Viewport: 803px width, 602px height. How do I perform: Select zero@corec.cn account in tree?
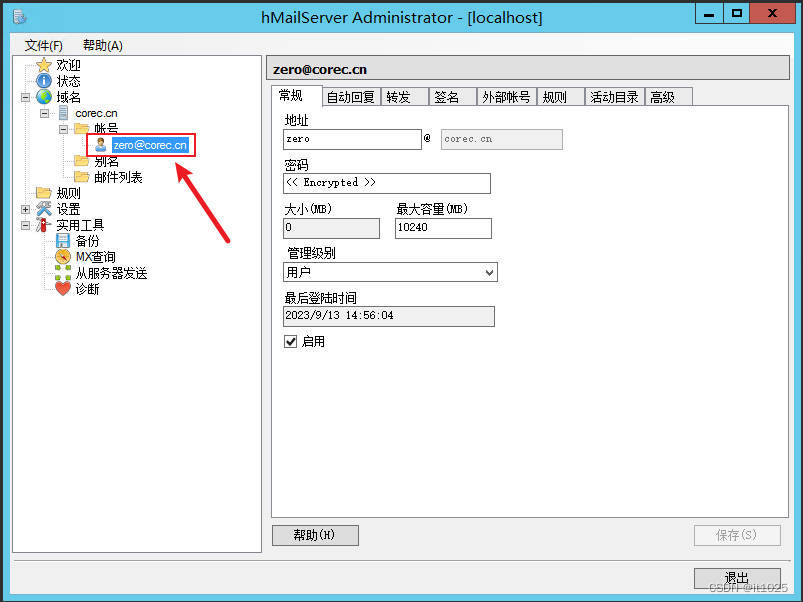pyautogui.click(x=150, y=145)
